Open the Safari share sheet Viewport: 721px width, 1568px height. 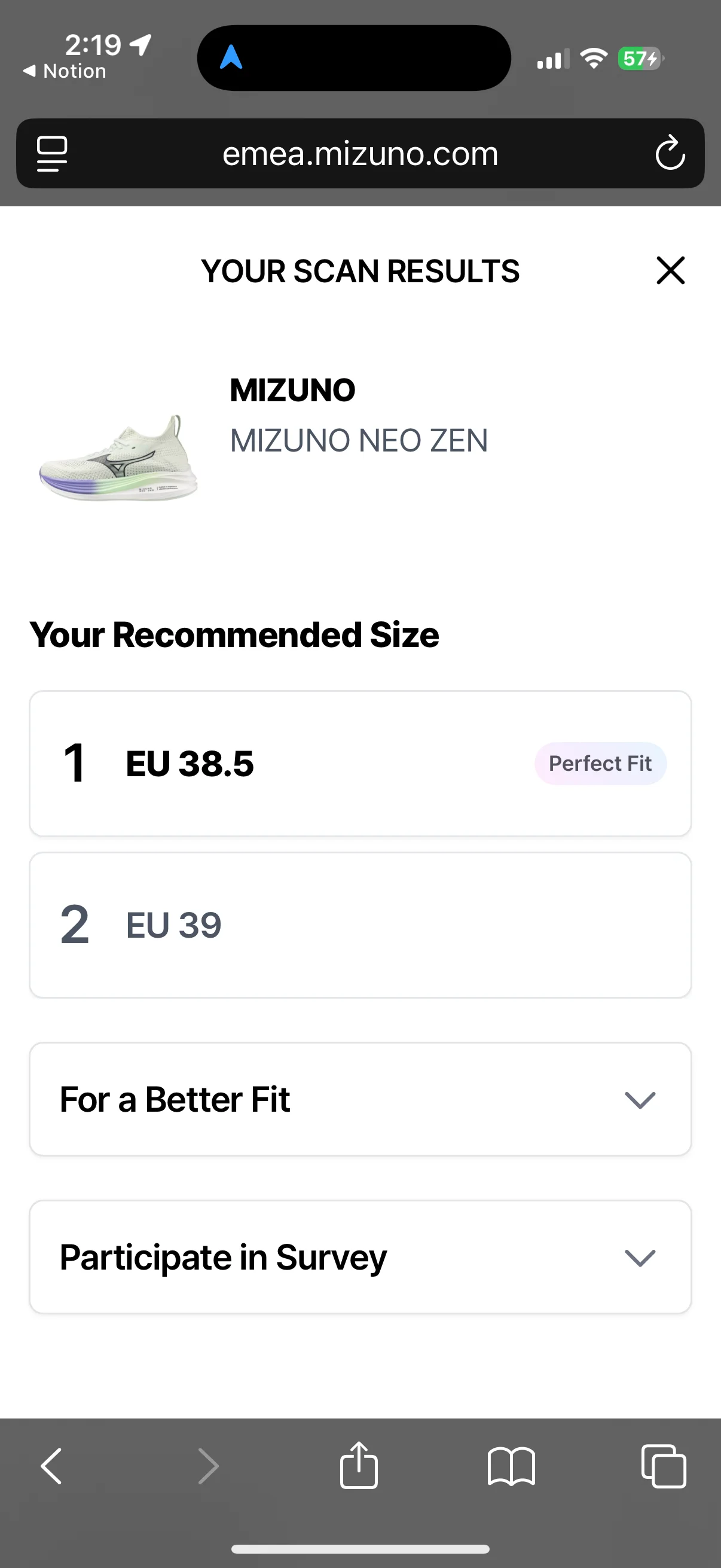[359, 1466]
